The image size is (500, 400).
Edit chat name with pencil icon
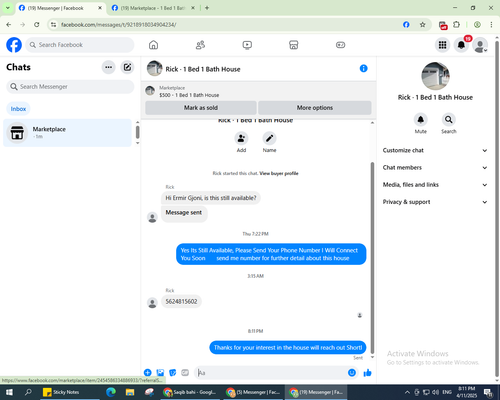tap(269, 138)
